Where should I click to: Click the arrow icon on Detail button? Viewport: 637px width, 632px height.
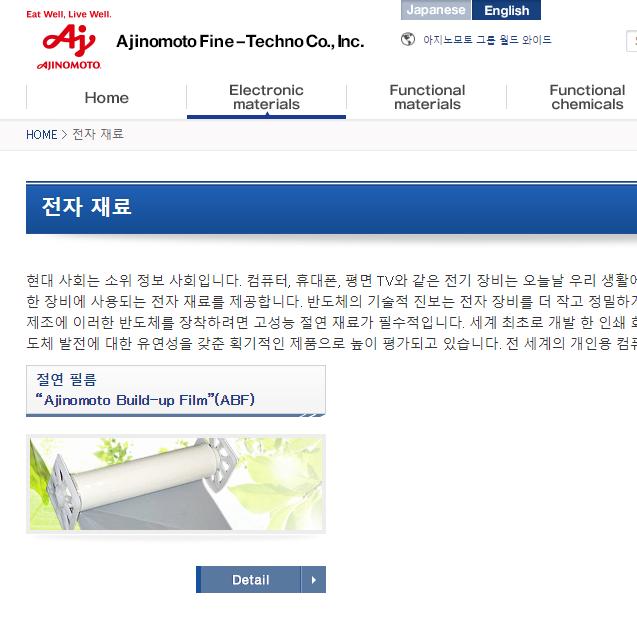[x=313, y=580]
